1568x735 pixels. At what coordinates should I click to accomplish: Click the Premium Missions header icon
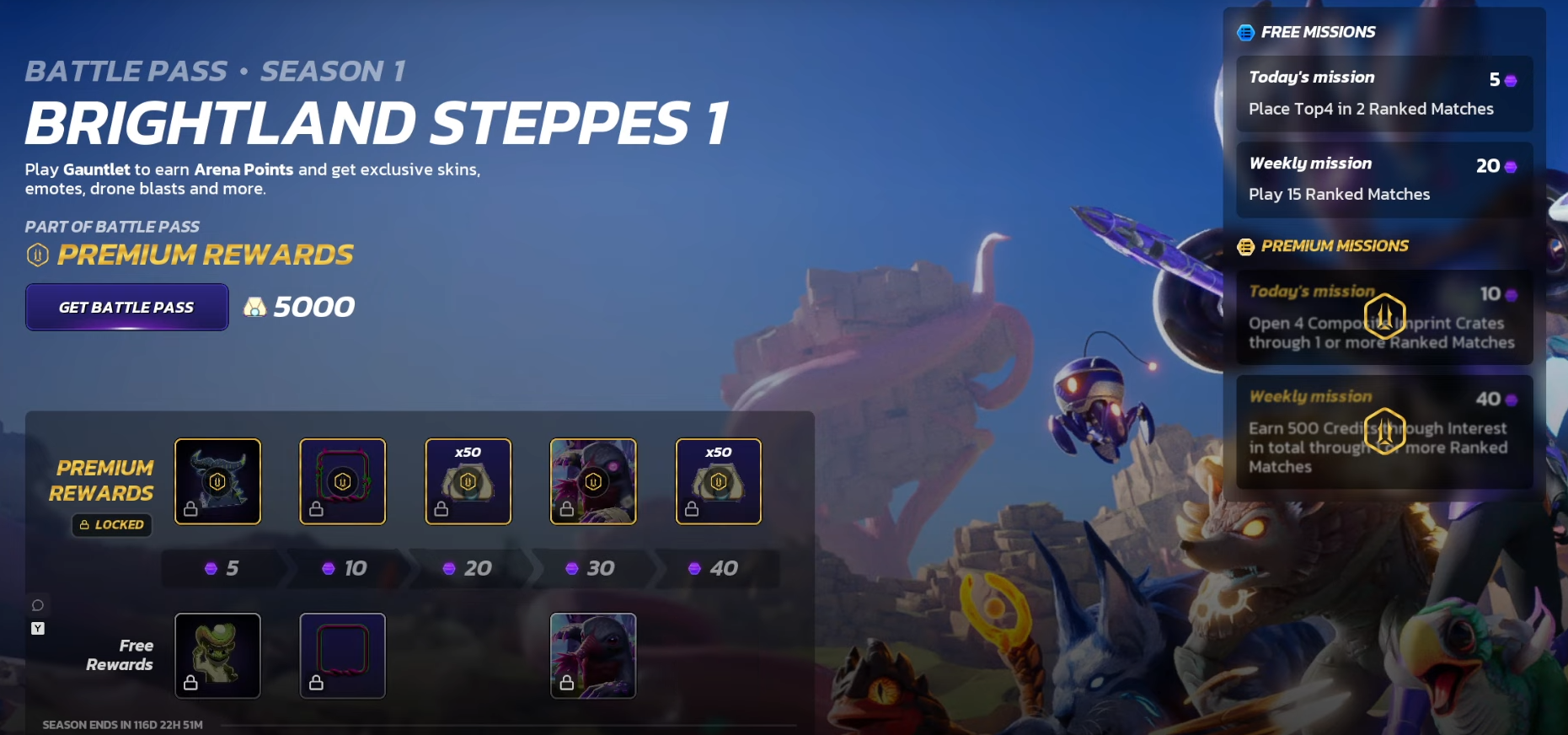(x=1245, y=246)
